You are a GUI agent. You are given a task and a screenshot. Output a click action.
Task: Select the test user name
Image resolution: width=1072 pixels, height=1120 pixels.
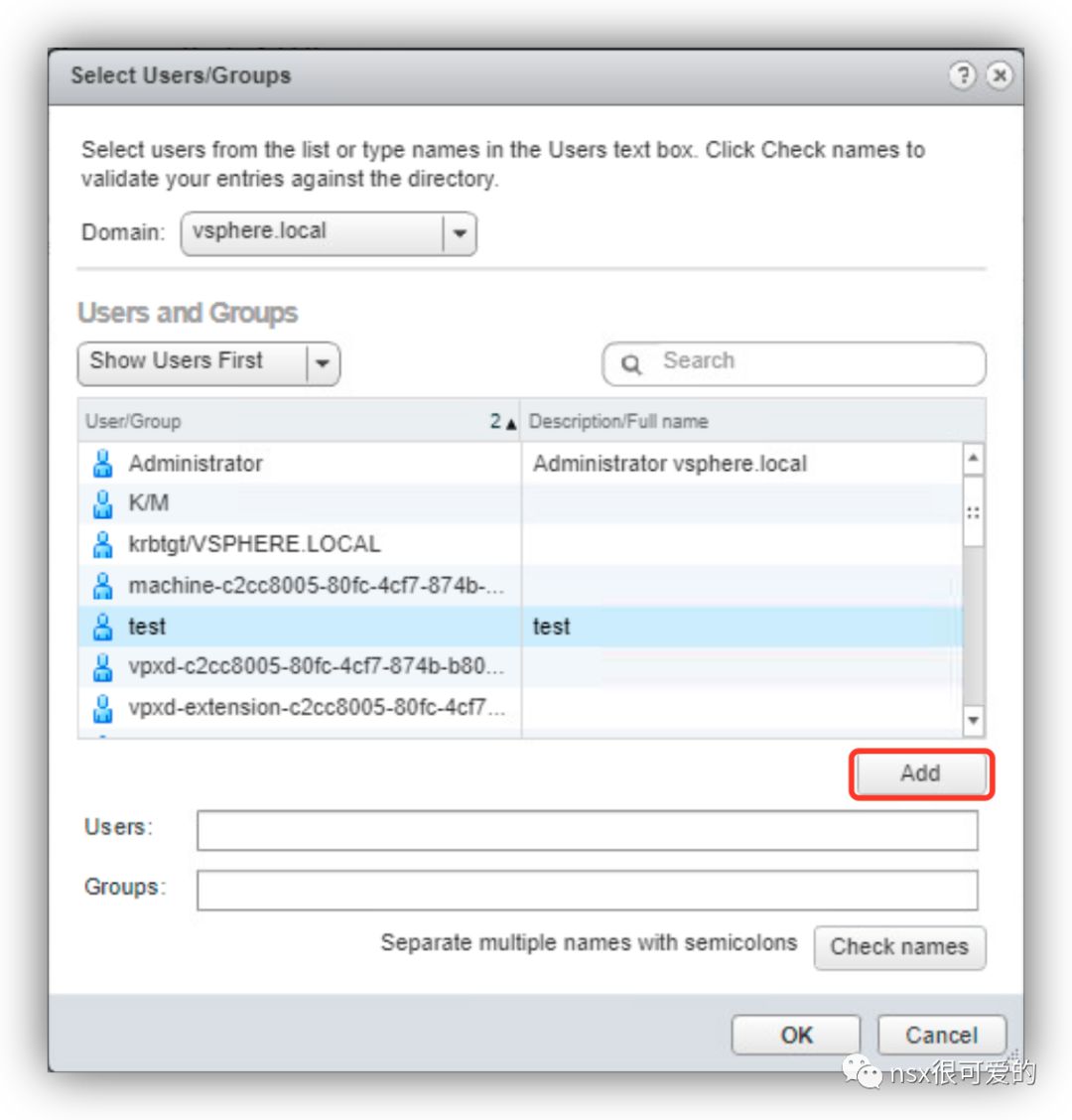pyautogui.click(x=147, y=627)
